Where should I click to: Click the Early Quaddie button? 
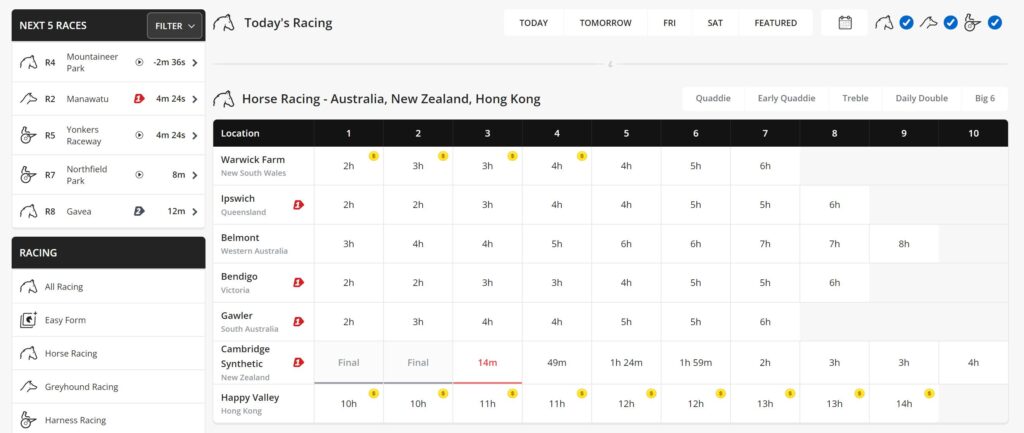tap(786, 99)
